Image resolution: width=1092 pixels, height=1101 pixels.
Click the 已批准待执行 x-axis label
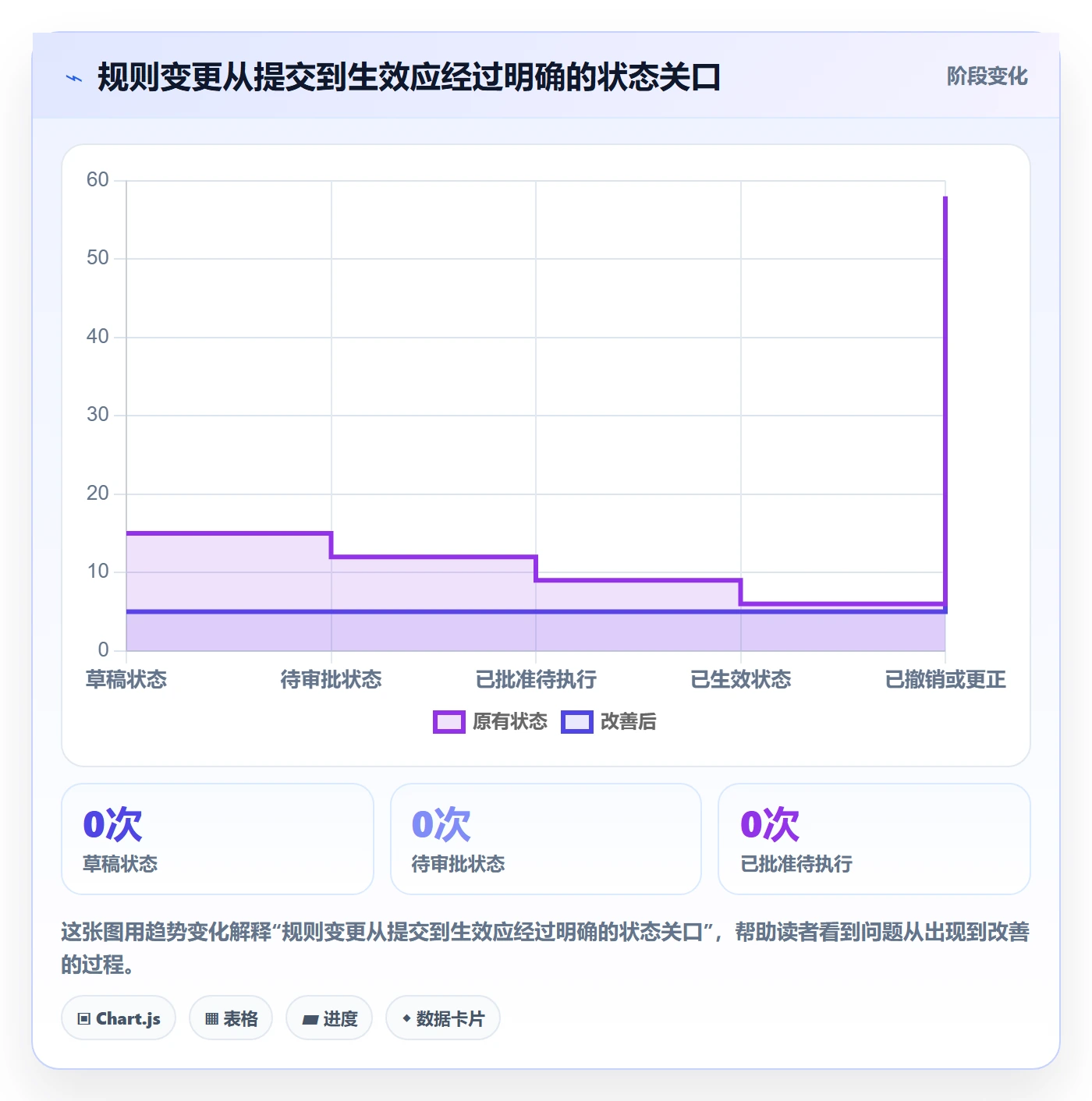[x=536, y=680]
